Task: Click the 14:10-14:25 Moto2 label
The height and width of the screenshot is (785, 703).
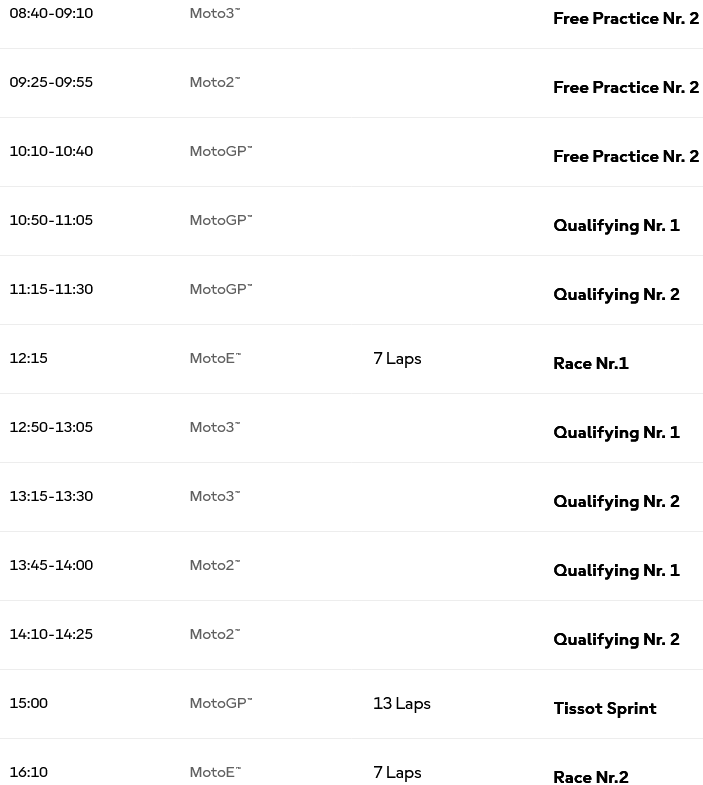Action: [x=215, y=634]
